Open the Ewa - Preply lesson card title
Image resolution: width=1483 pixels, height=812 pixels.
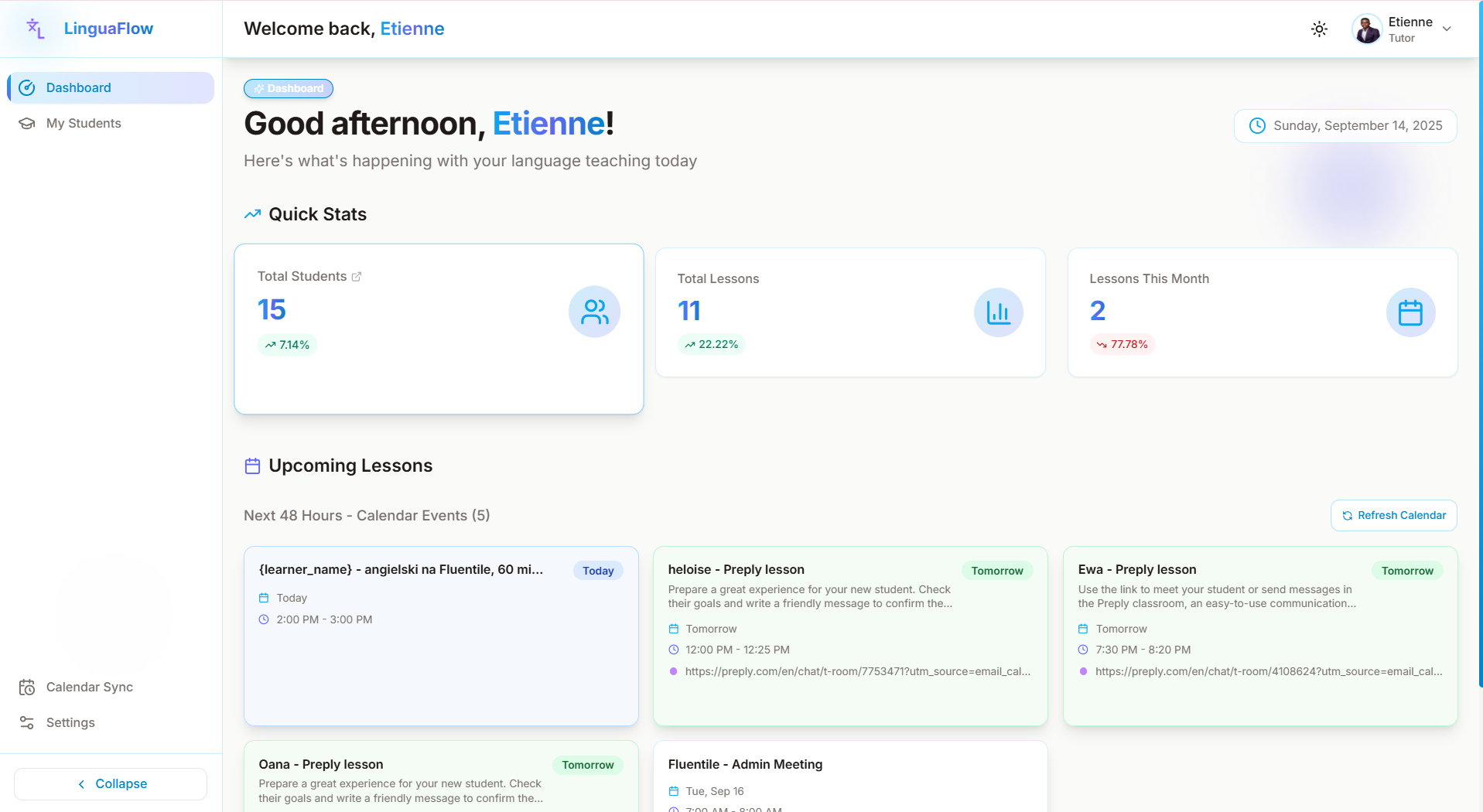(x=1137, y=570)
